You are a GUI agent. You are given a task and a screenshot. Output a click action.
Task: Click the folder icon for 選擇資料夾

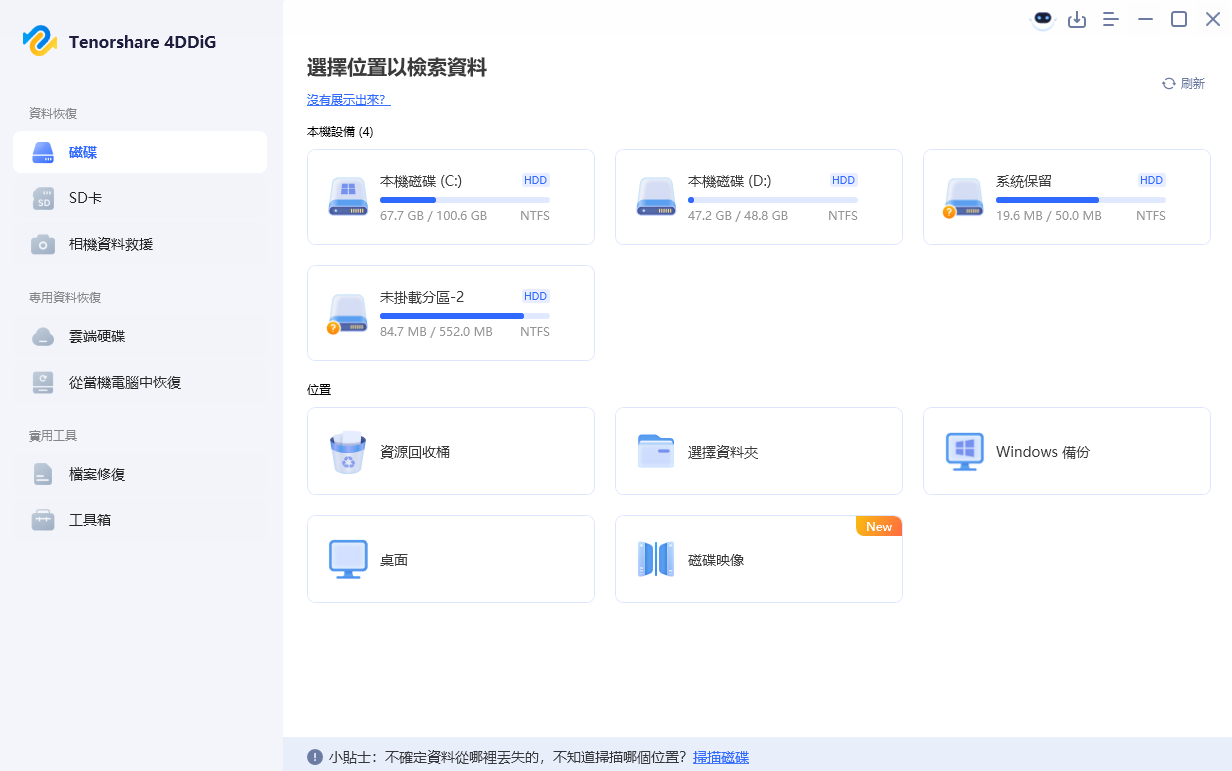[656, 451]
